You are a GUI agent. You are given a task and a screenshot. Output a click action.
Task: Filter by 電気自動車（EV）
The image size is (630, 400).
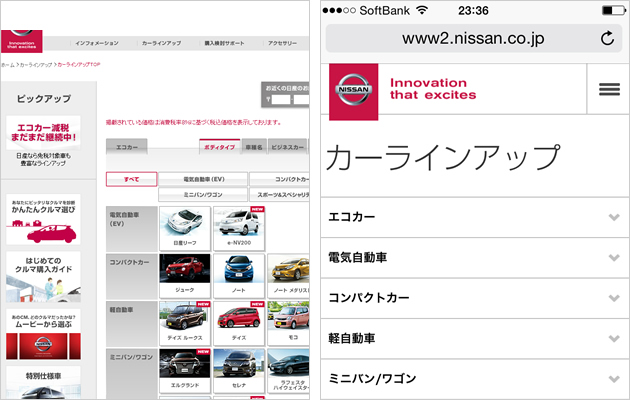[203, 179]
